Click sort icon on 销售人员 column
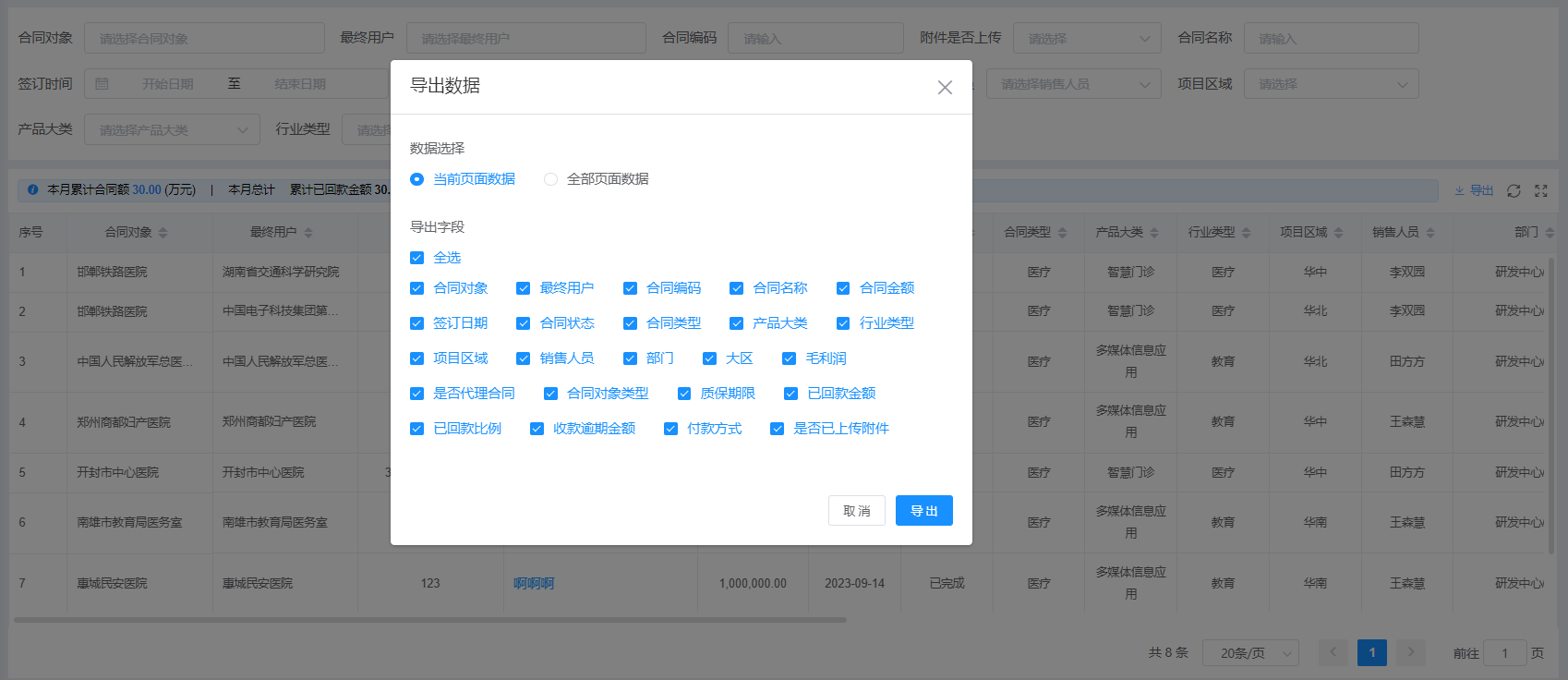The image size is (1568, 680). (1430, 233)
